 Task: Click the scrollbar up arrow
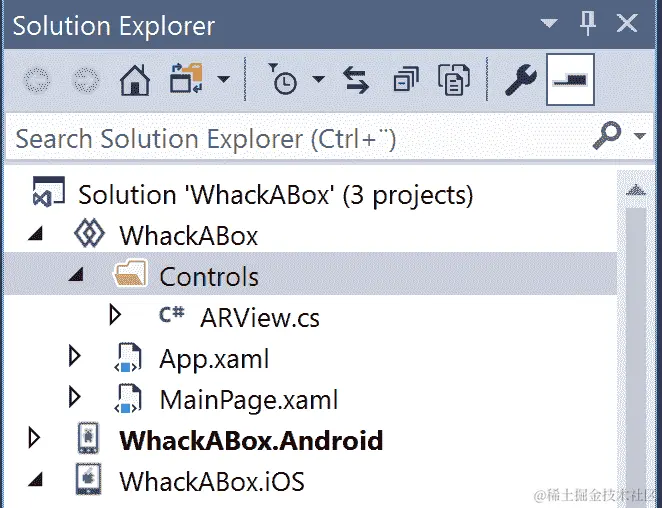(636, 190)
